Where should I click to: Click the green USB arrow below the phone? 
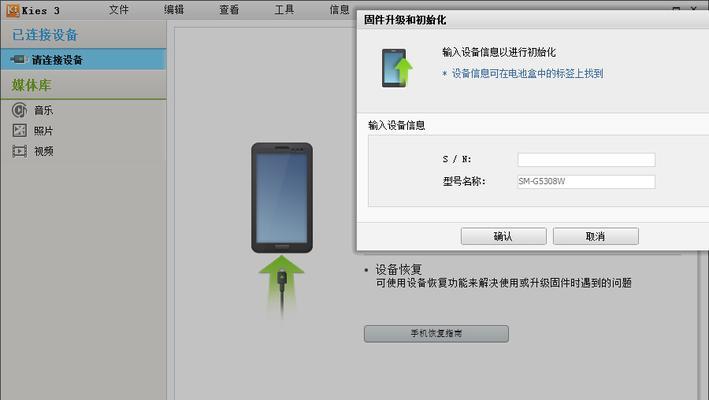(281, 287)
